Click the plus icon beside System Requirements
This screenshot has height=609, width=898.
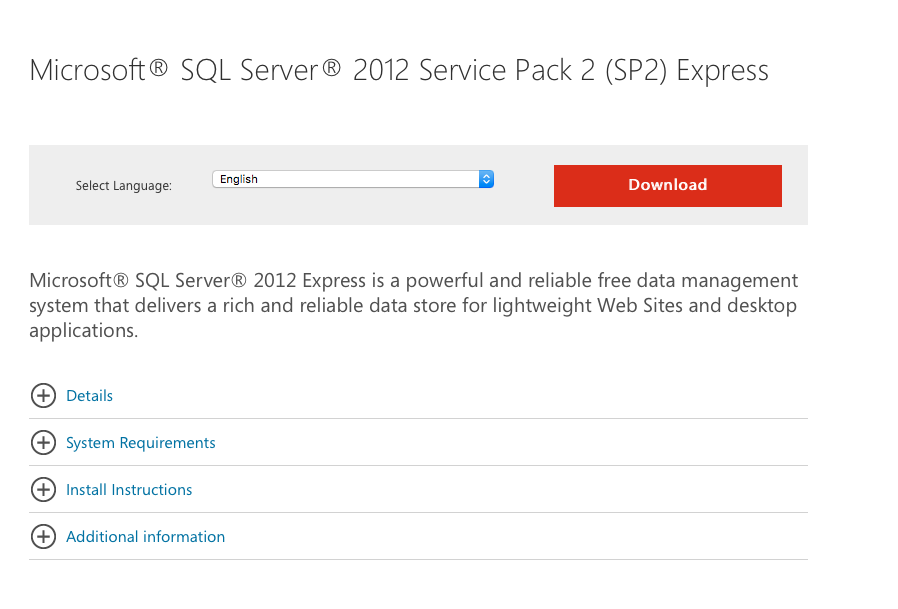tap(43, 443)
